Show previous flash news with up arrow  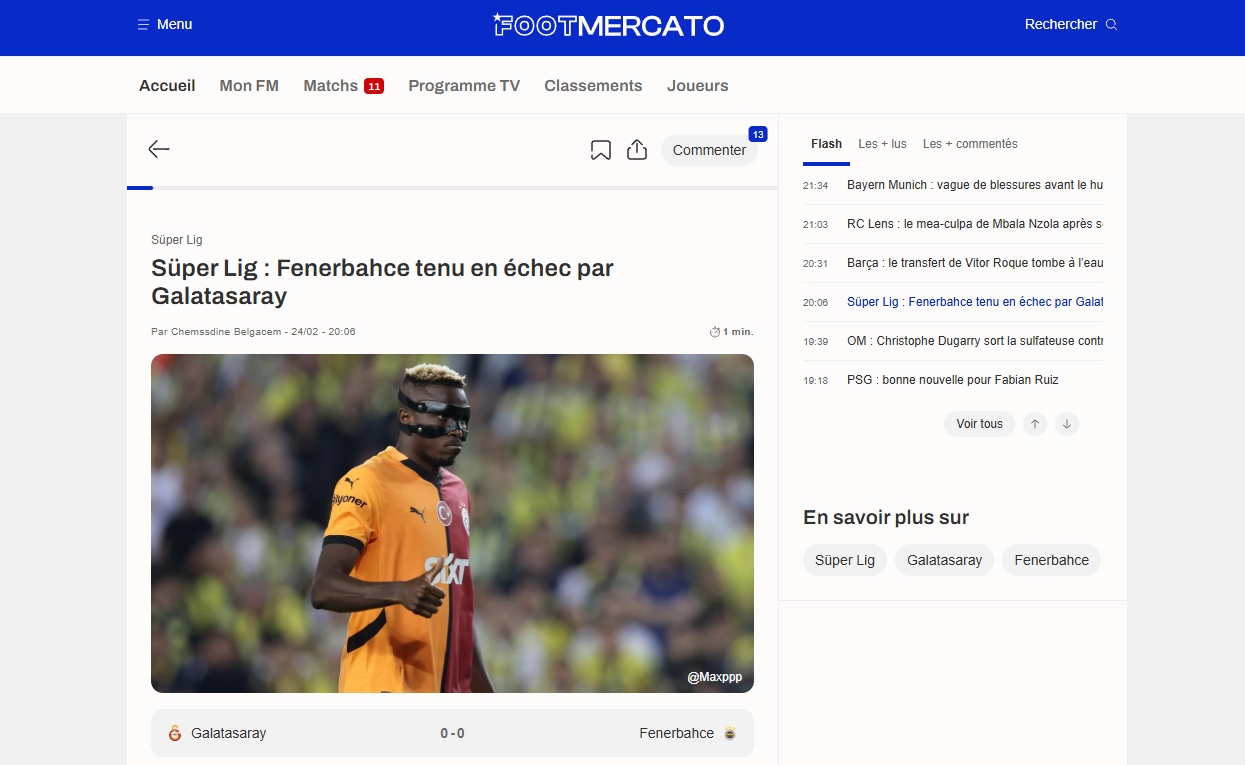(1035, 424)
